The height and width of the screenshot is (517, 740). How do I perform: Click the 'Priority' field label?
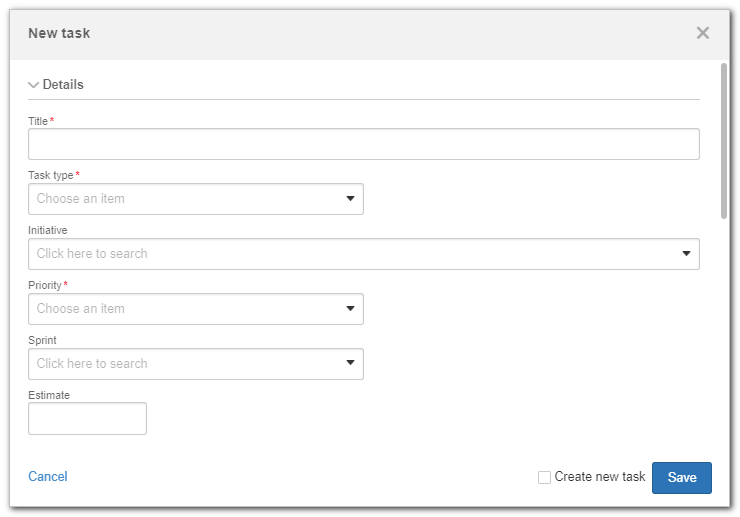[45, 285]
